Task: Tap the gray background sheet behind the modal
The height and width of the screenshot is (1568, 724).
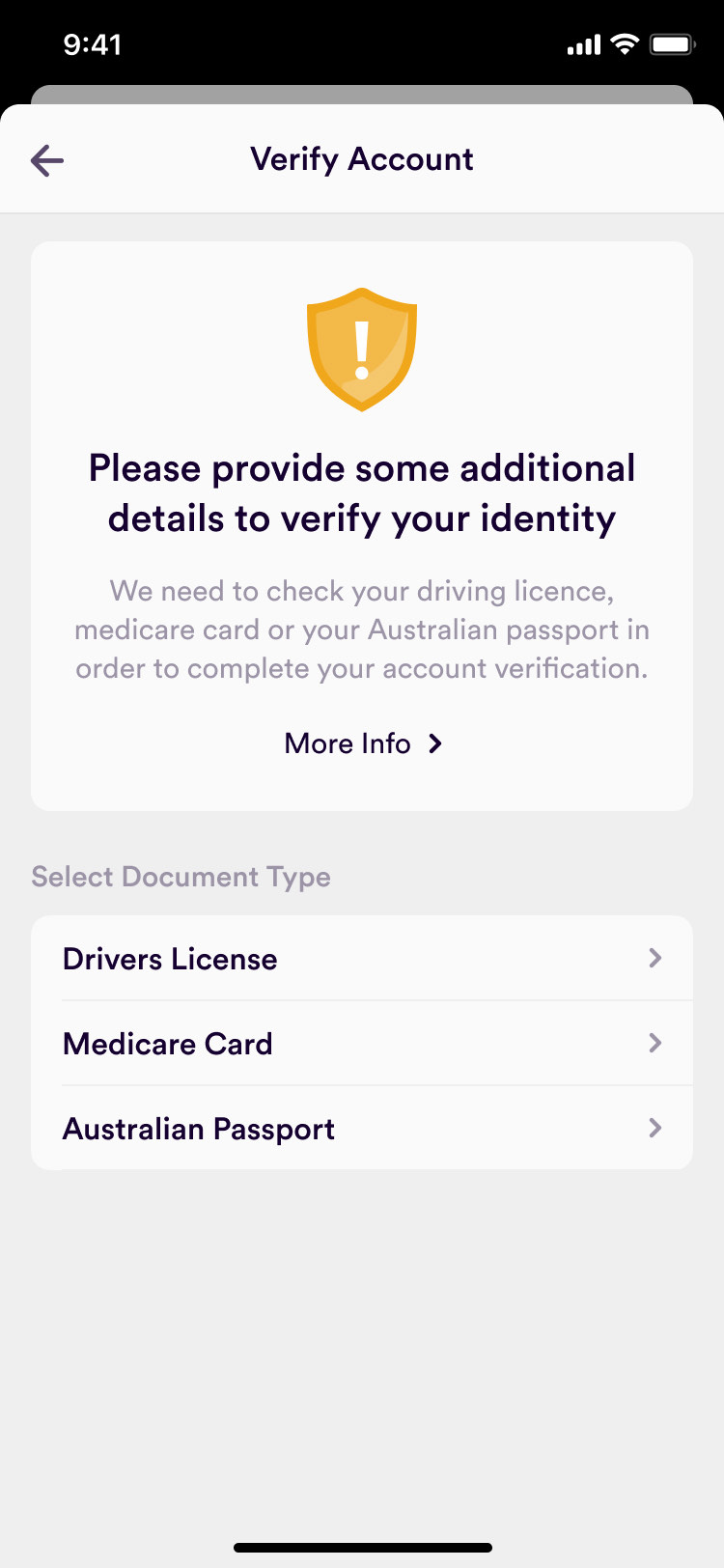Action: click(x=362, y=94)
